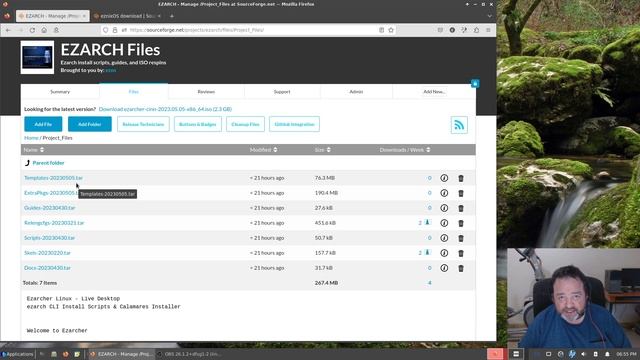Delete Guides-20230430.tar with the trash icon

point(461,208)
